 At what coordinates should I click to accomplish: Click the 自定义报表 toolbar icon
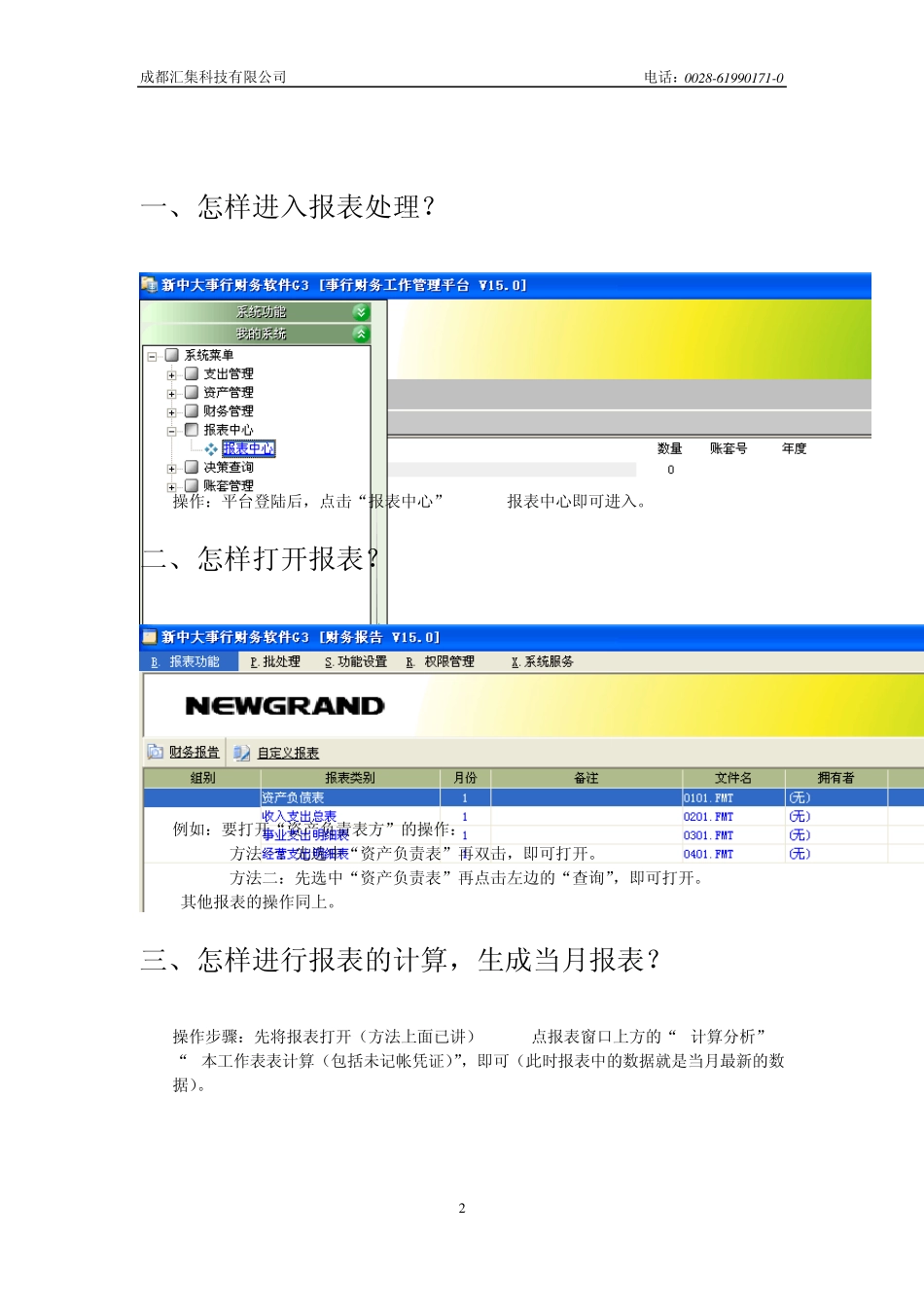[242, 753]
